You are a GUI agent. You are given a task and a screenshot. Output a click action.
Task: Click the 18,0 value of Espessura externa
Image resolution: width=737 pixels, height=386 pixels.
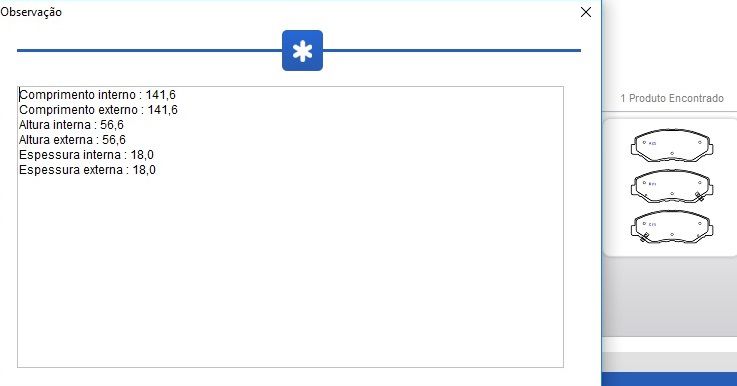(144, 170)
